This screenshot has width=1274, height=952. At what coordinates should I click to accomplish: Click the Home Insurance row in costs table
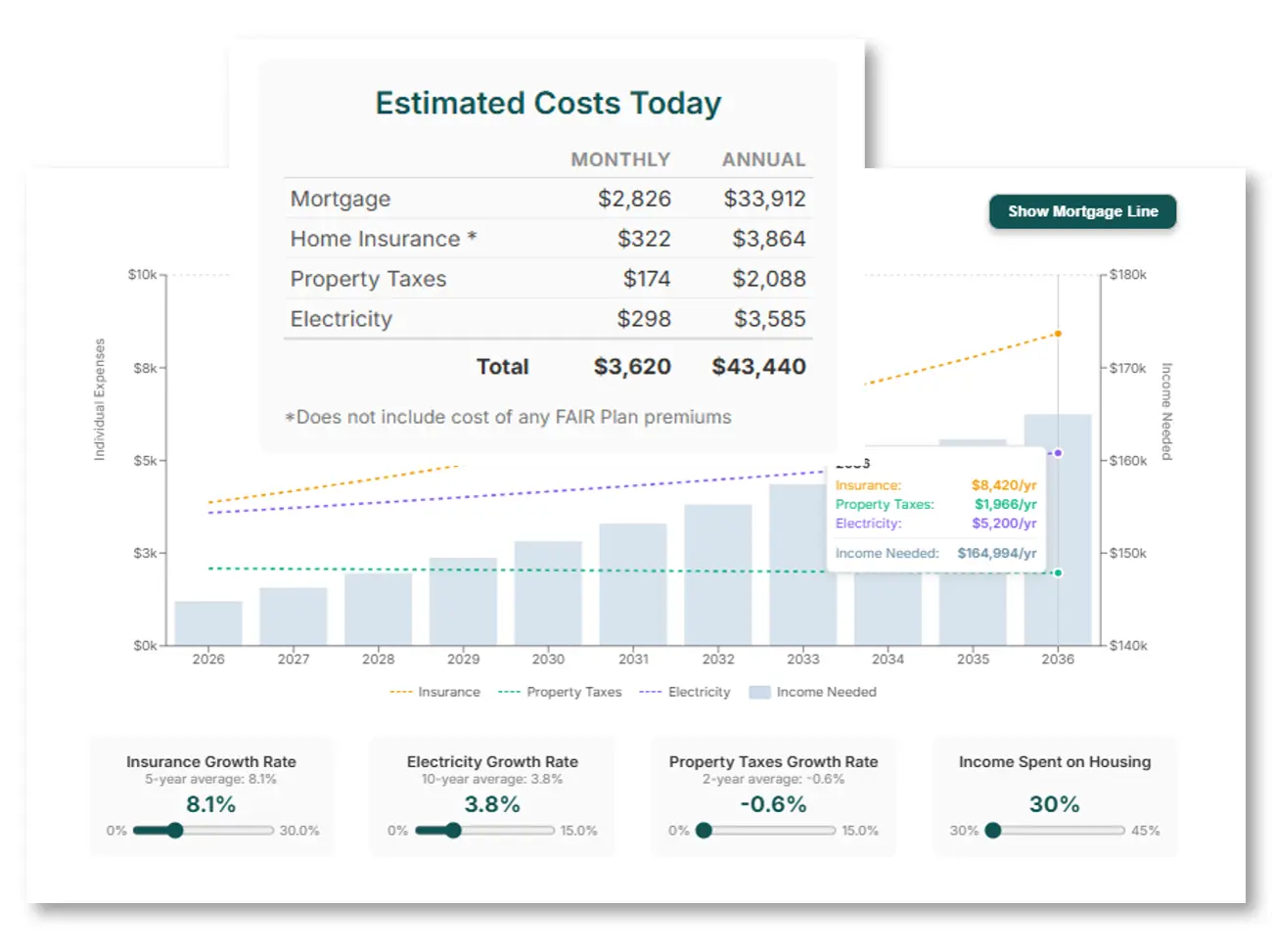pyautogui.click(x=548, y=239)
